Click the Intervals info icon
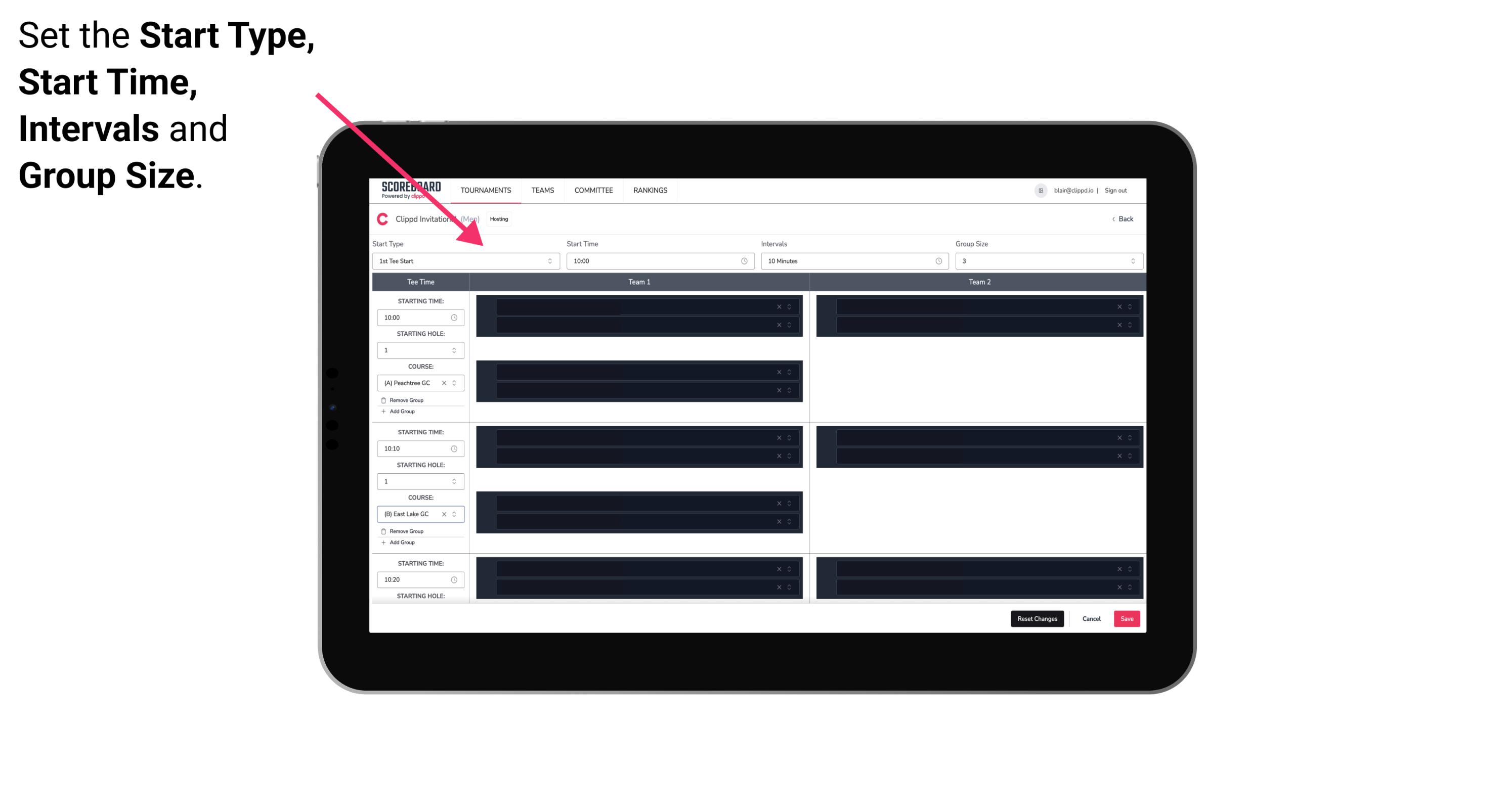The height and width of the screenshot is (812, 1510). coord(936,261)
